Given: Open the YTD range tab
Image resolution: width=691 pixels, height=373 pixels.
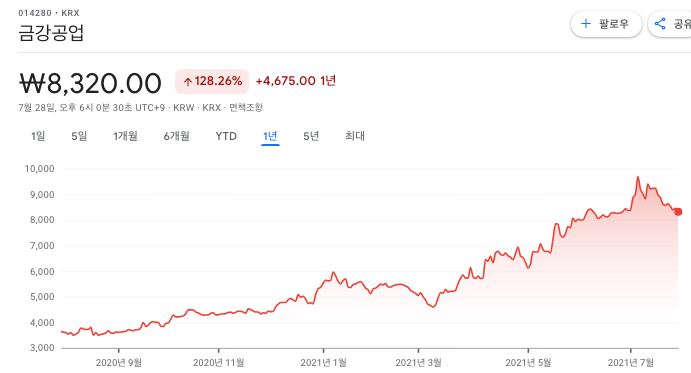Looking at the screenshot, I should [226, 136].
